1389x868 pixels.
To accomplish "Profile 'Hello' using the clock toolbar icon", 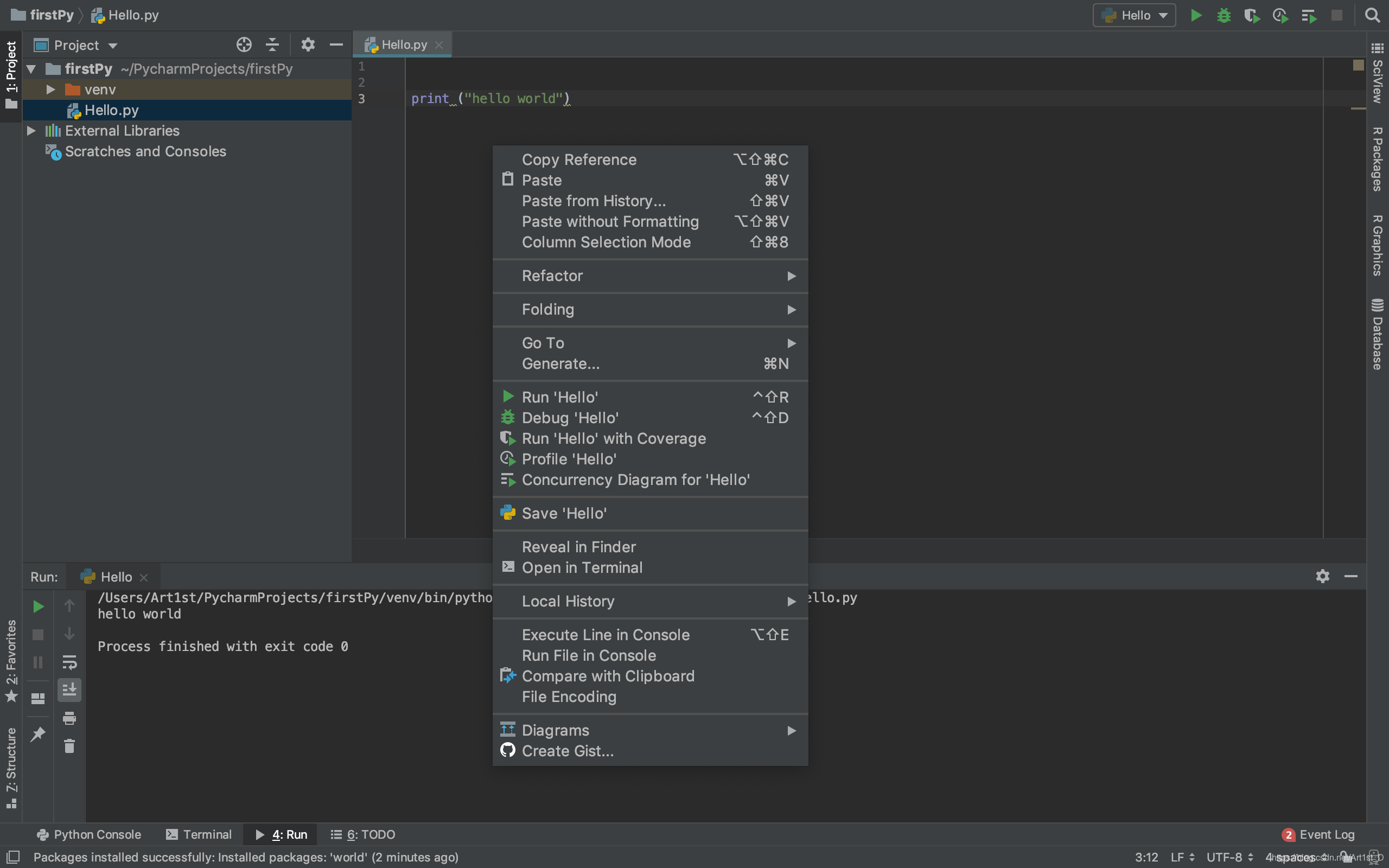I will click(x=1279, y=15).
